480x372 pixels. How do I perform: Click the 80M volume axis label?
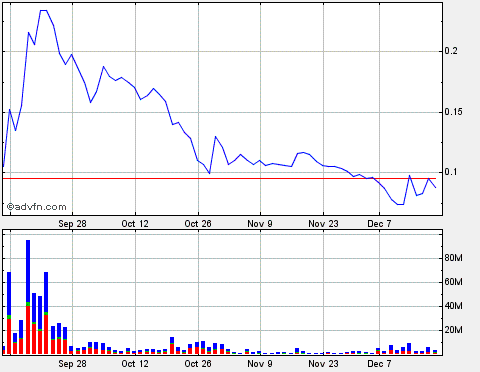coord(453,258)
